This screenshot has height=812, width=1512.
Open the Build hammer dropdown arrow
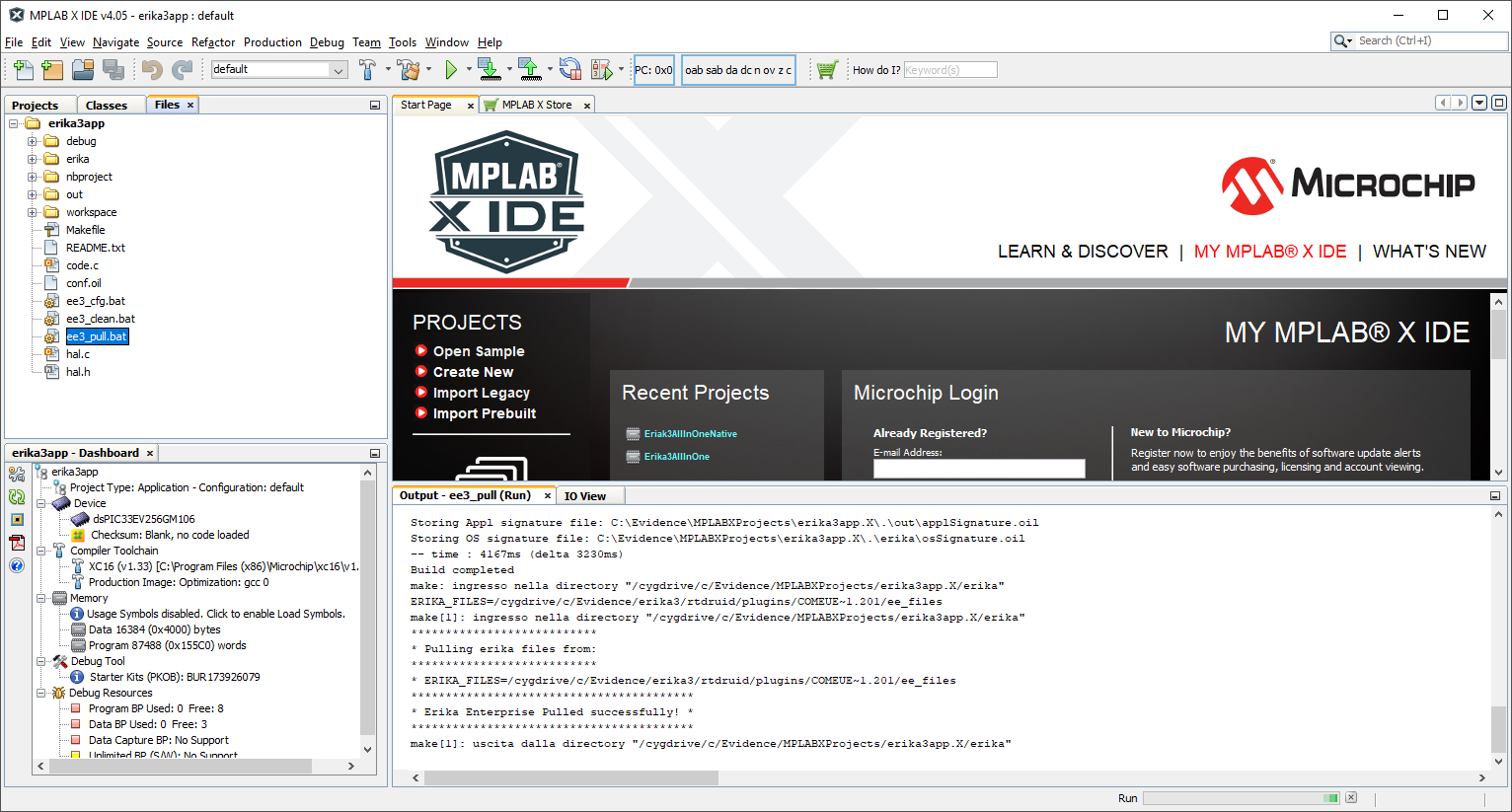pyautogui.click(x=388, y=70)
